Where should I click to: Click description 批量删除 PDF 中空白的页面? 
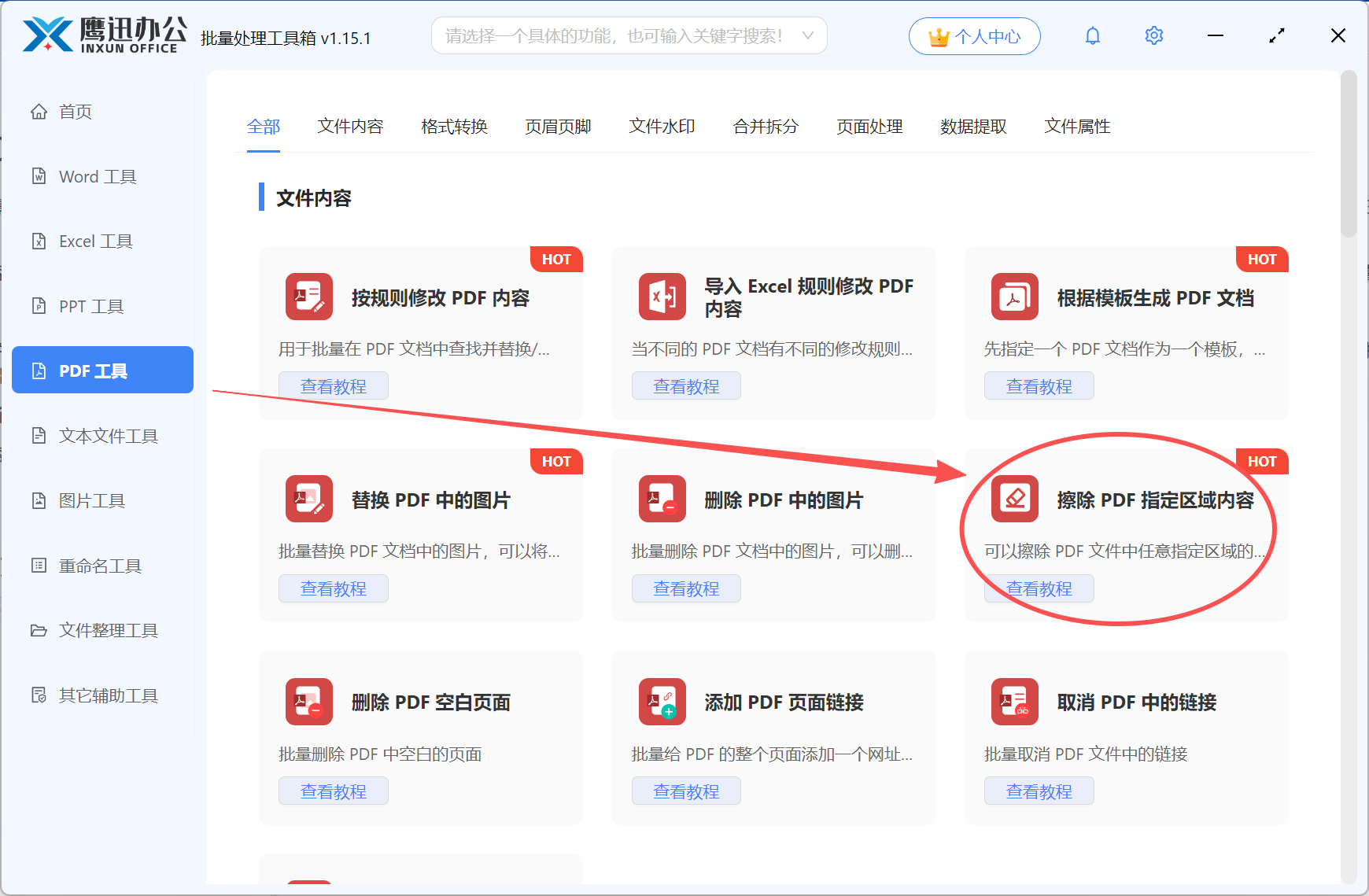pos(380,754)
